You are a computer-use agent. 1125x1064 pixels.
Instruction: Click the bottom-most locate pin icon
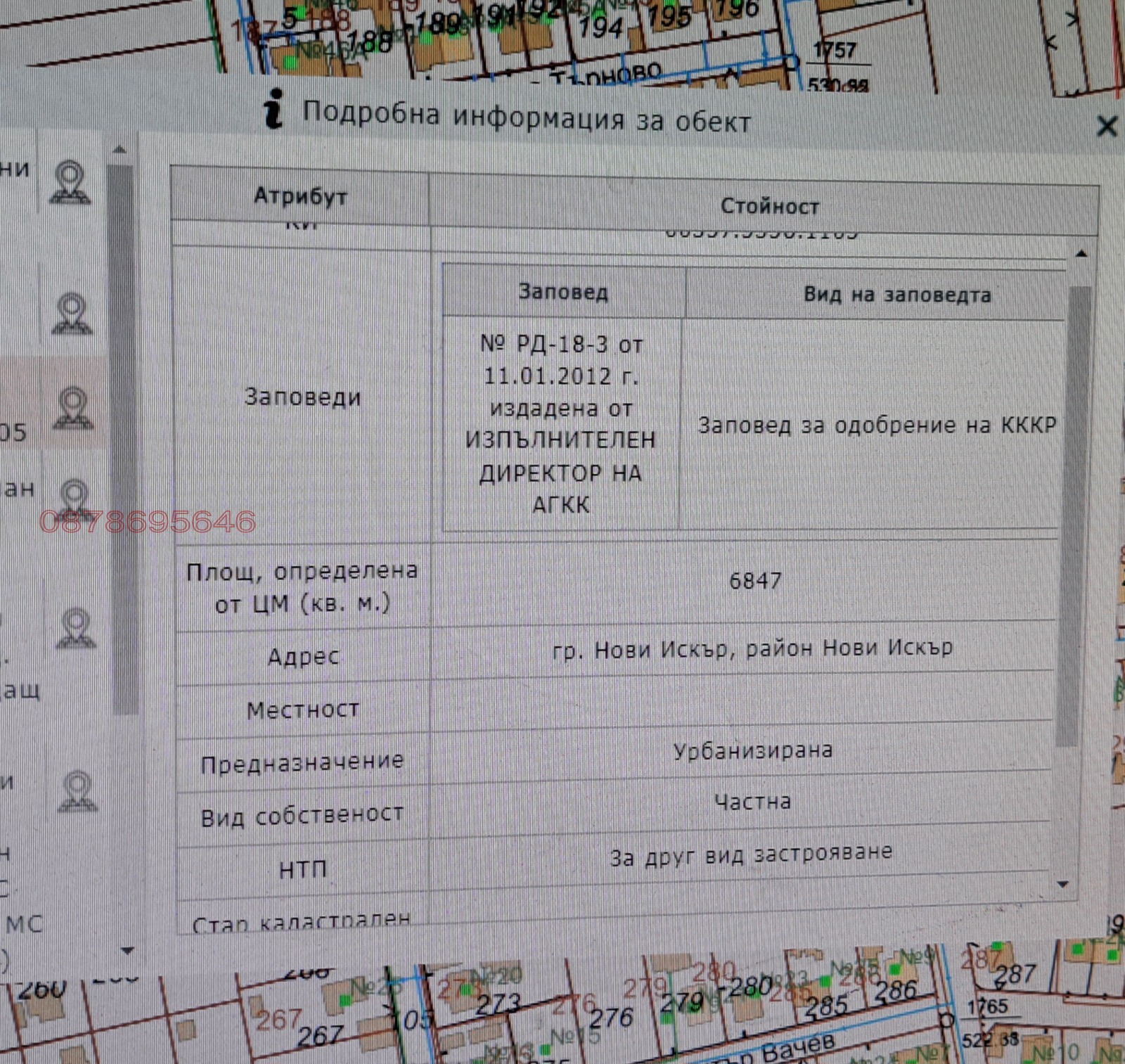click(x=77, y=791)
